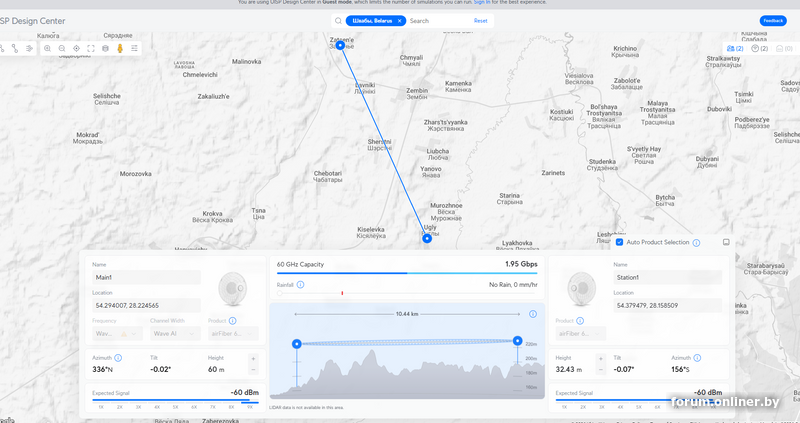The image size is (800, 423).
Task: Zoom in on the map
Action: click(x=47, y=48)
